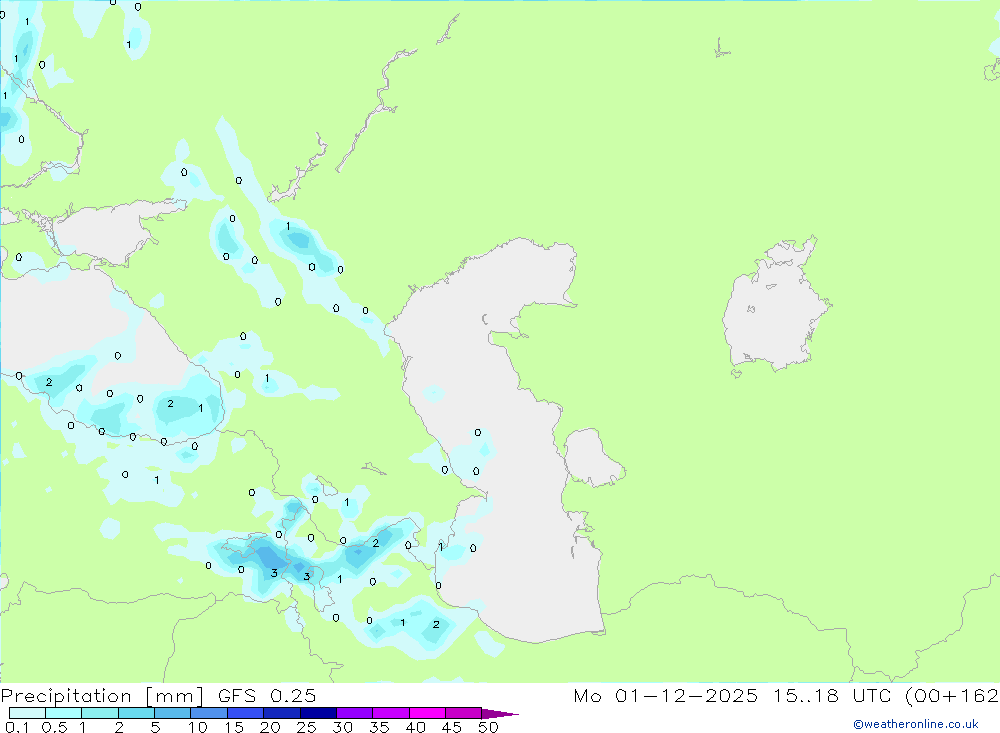This screenshot has width=1000, height=733.
Task: Click legend value "50"
Action: (489, 727)
